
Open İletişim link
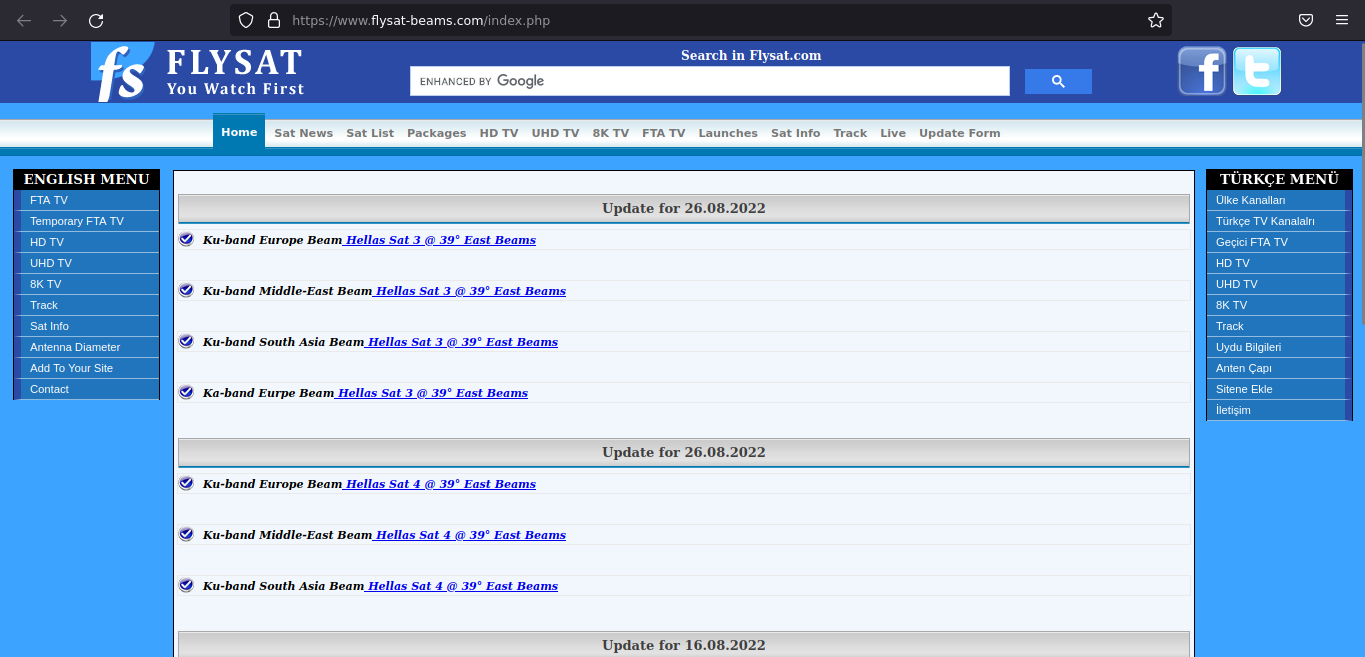click(1279, 410)
